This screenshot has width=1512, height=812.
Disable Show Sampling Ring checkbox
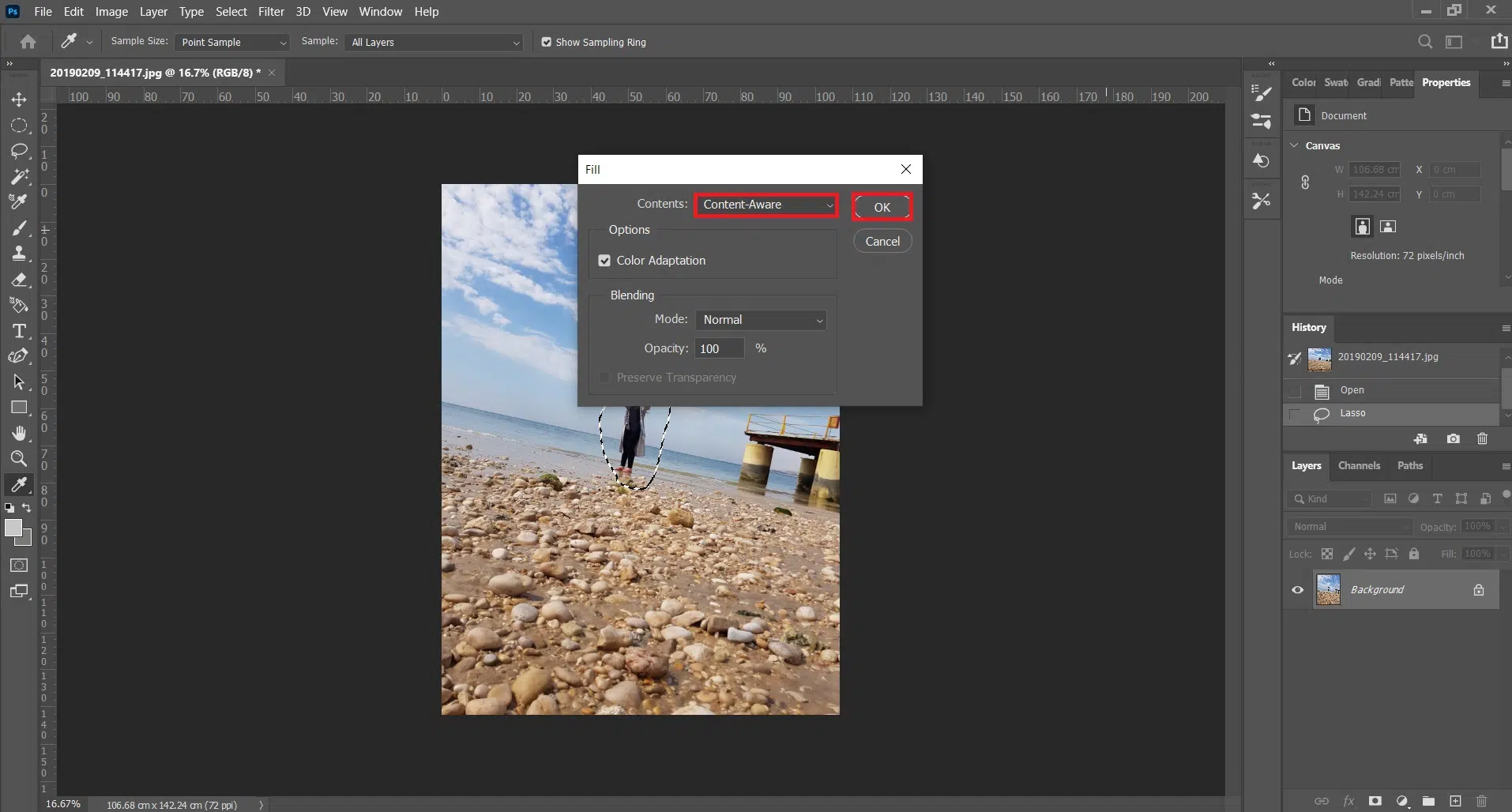pos(546,43)
